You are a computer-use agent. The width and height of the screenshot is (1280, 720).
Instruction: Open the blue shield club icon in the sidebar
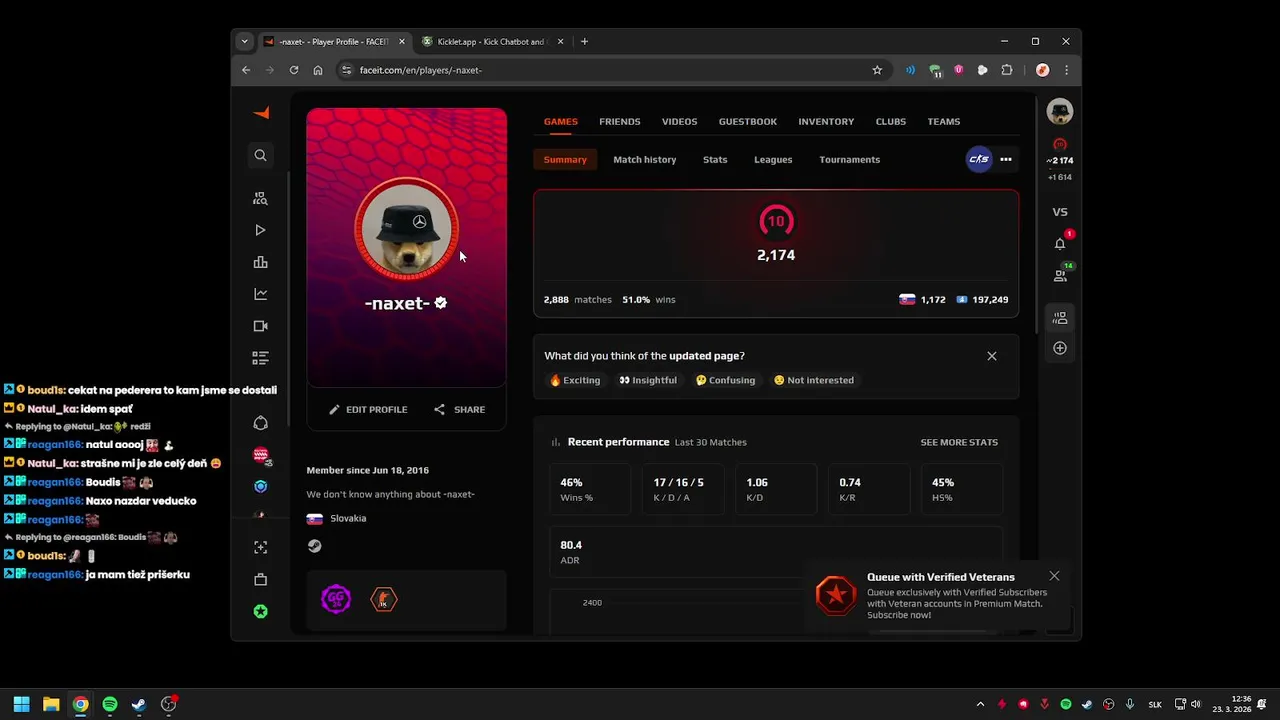pyautogui.click(x=260, y=486)
